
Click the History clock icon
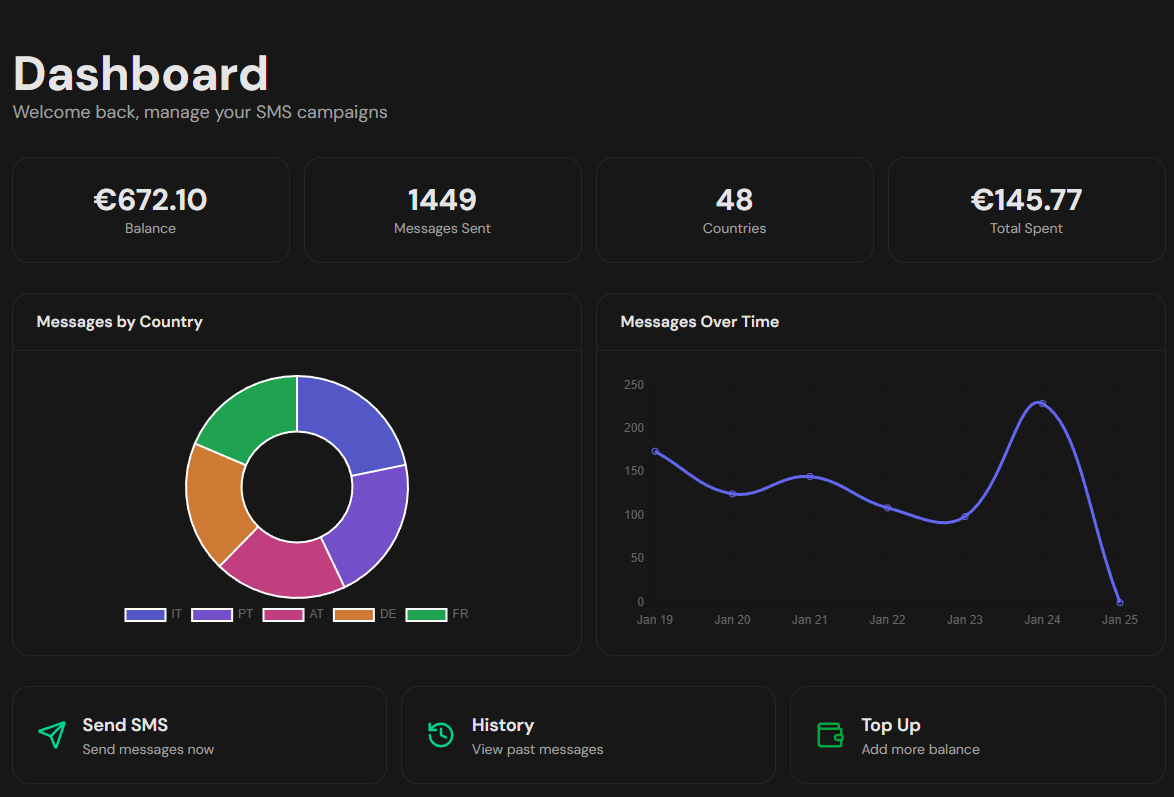(x=441, y=735)
